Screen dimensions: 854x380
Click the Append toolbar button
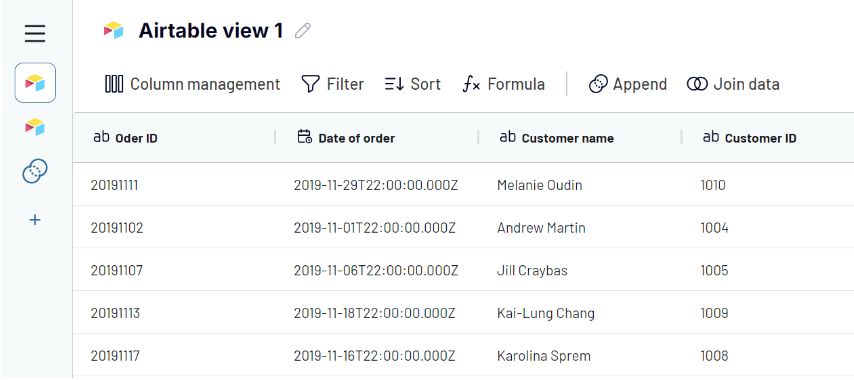pos(627,84)
